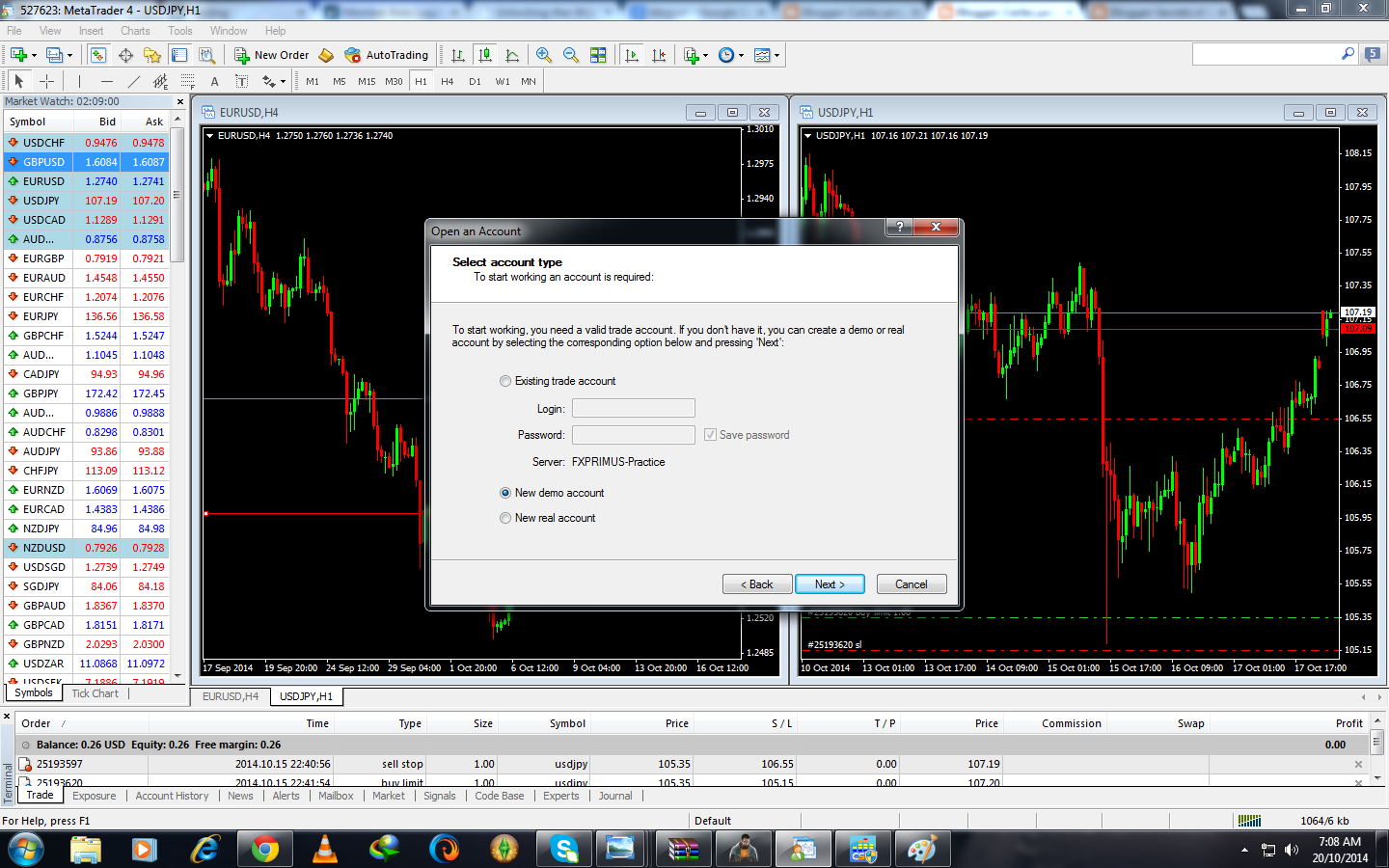Click the Next button in the dialog
The image size is (1389, 868).
pos(830,584)
